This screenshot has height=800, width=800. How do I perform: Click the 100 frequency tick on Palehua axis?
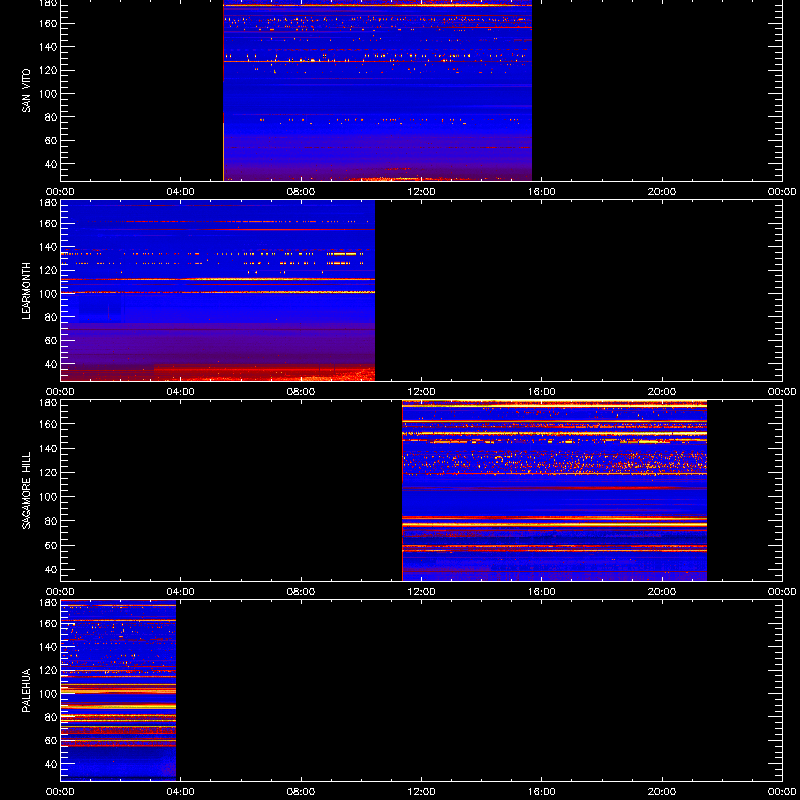coord(48,694)
